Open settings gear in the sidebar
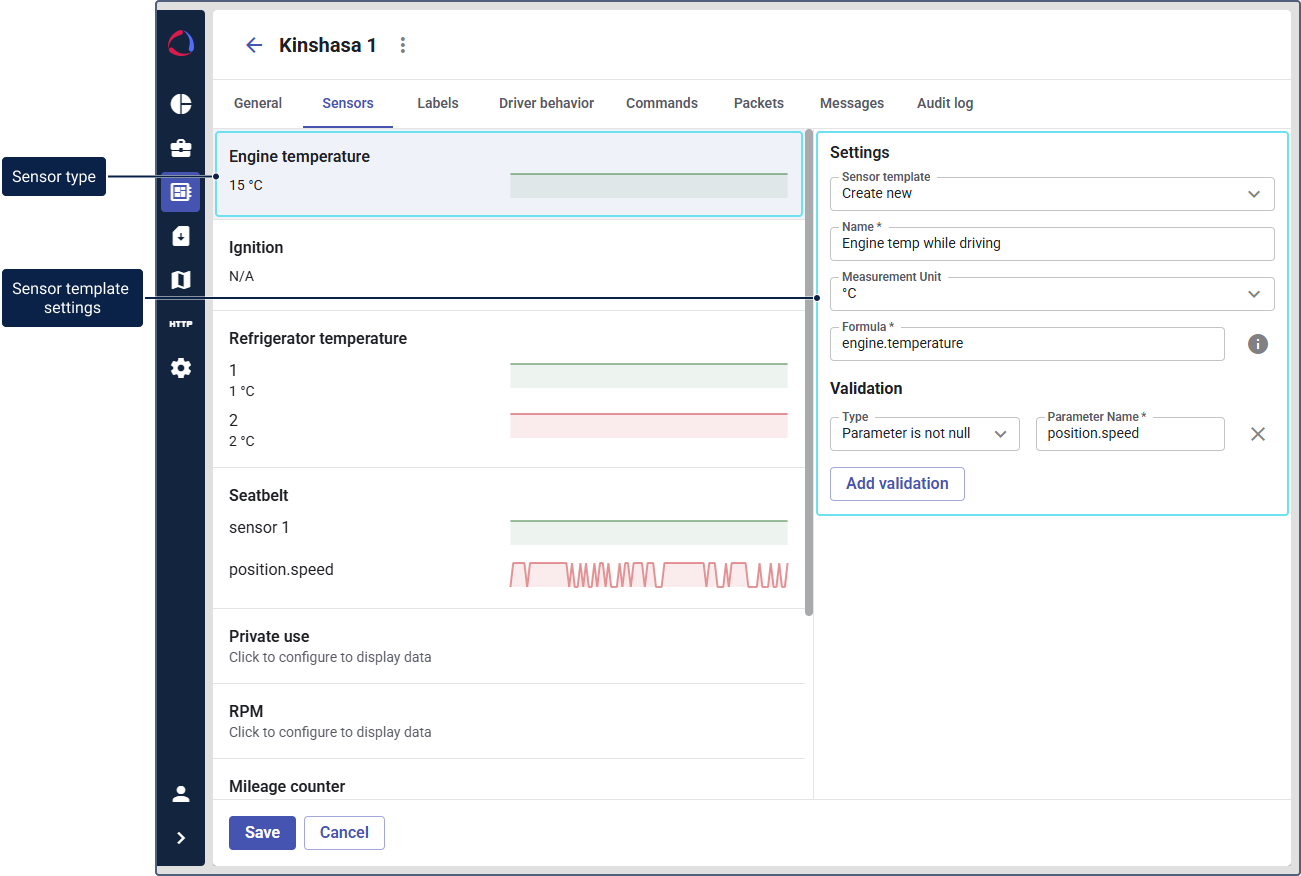The width and height of the screenshot is (1301, 876). tap(181, 368)
